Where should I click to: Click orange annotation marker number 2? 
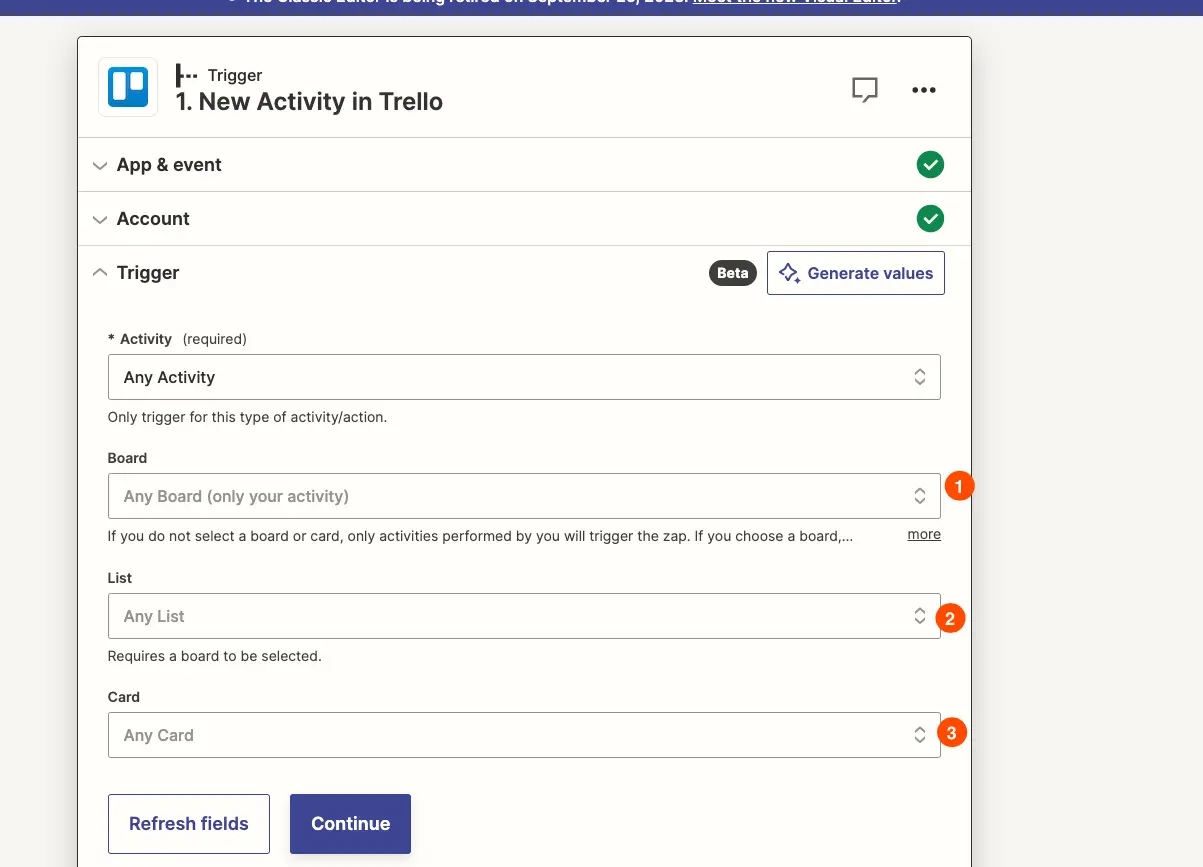pos(950,618)
